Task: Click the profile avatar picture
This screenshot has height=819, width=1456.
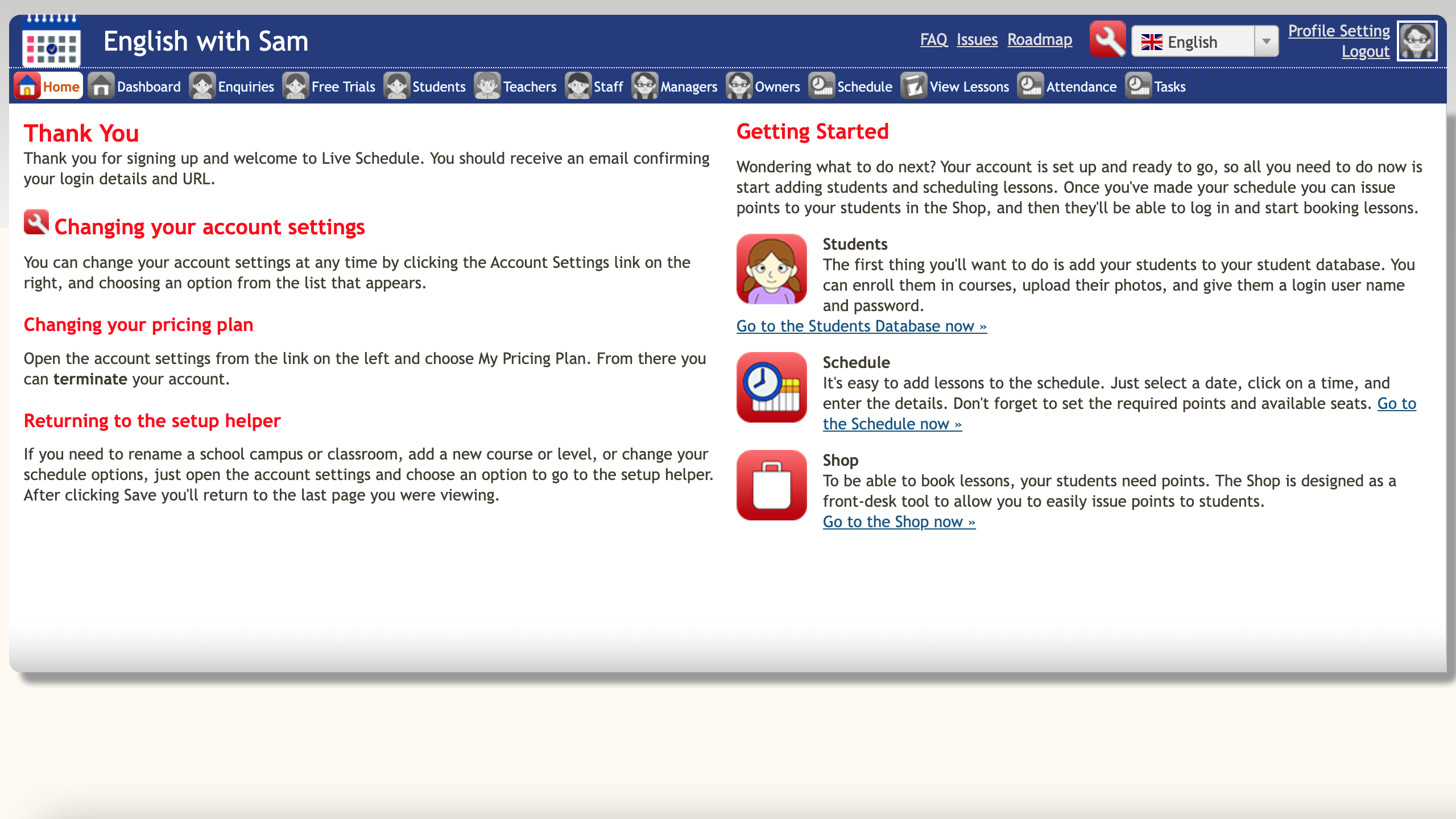Action: coord(1417,41)
